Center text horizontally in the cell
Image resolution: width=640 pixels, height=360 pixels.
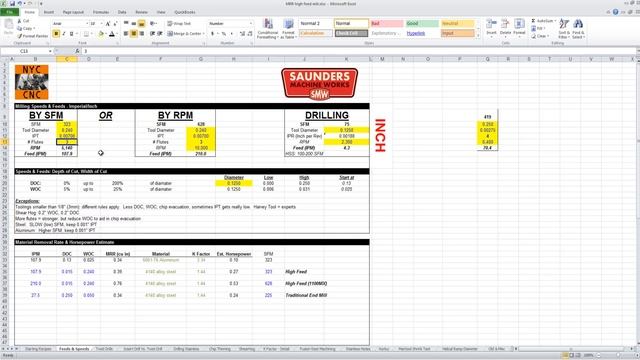134,33
